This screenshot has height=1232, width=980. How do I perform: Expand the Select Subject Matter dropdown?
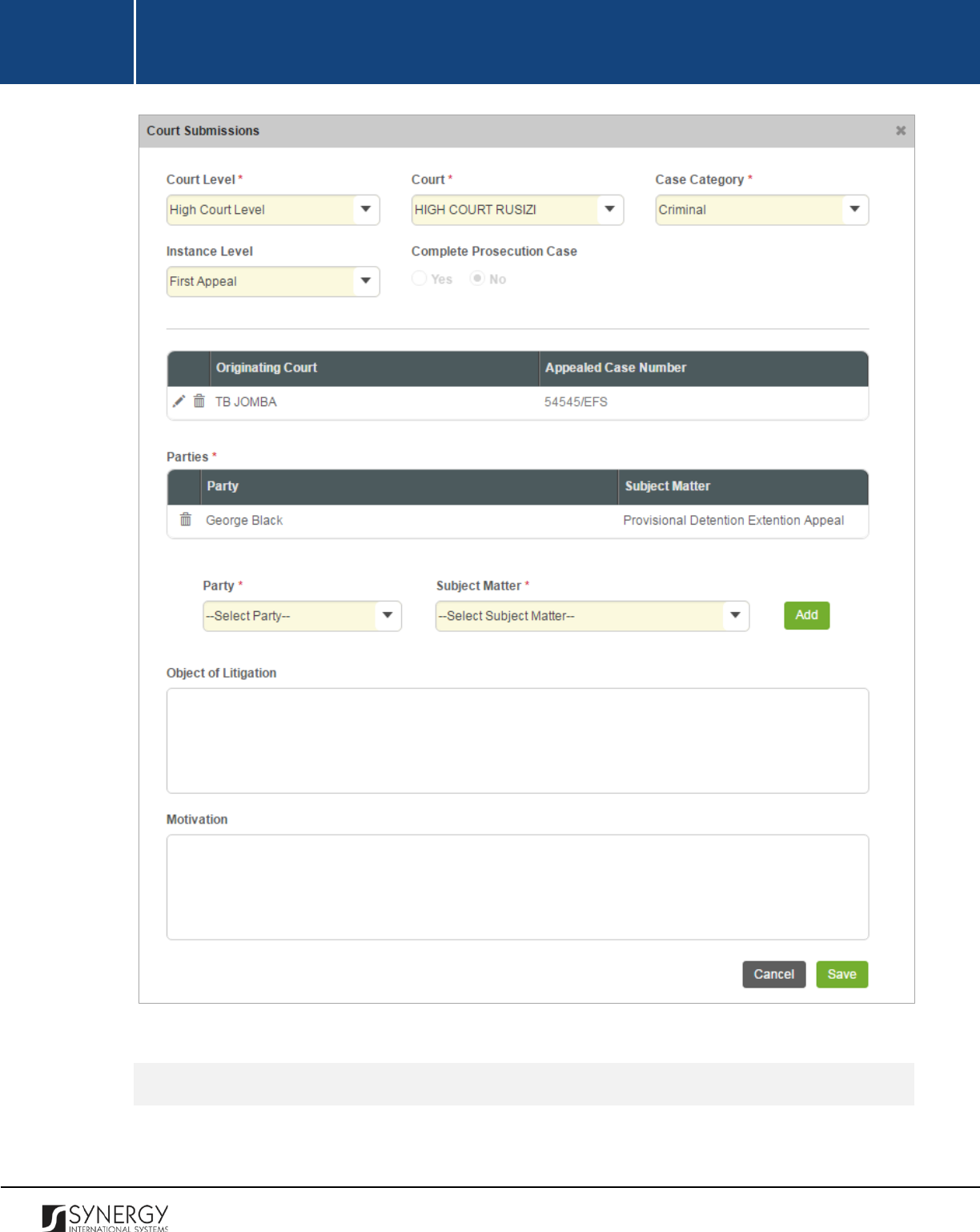592,616
